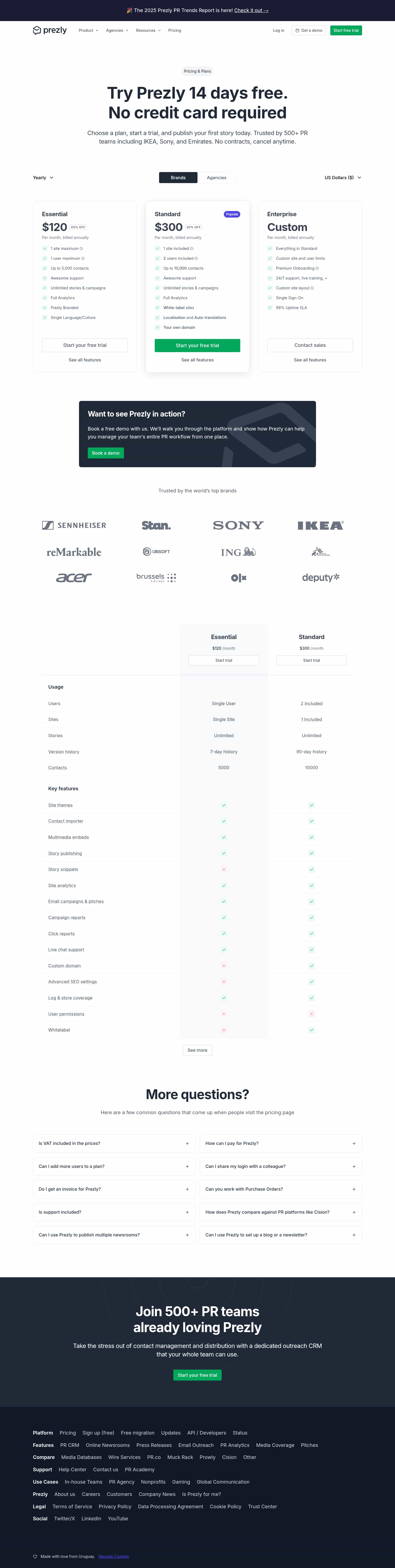
Task: Select the Brands pricing toggle
Action: pyautogui.click(x=178, y=178)
